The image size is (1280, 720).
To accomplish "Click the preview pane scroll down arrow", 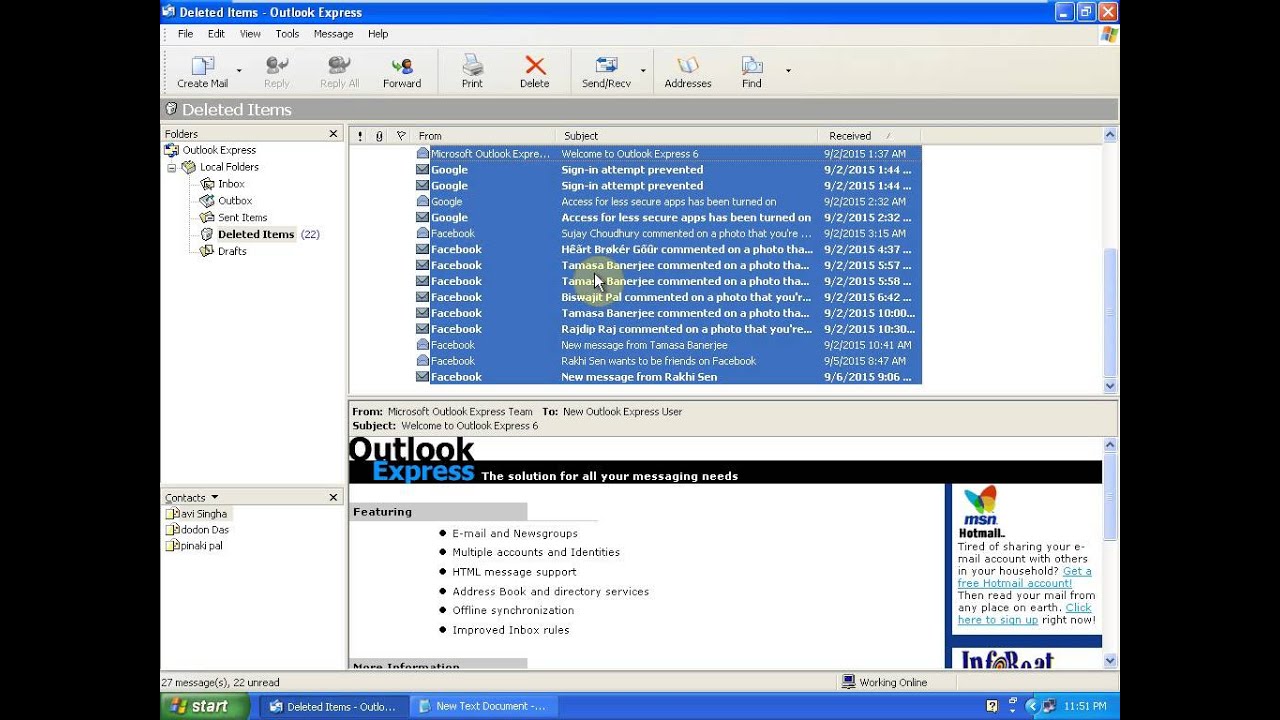I will click(x=1110, y=661).
